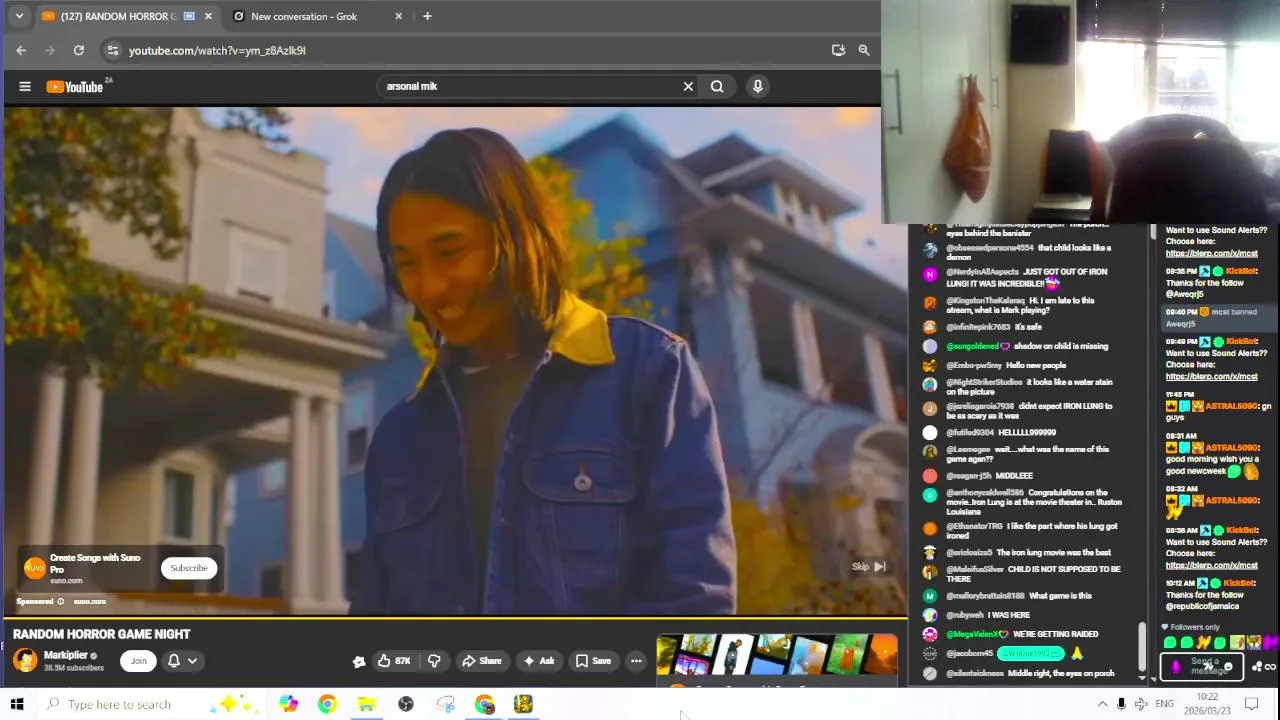Open File Explorer from the taskbar

point(366,704)
